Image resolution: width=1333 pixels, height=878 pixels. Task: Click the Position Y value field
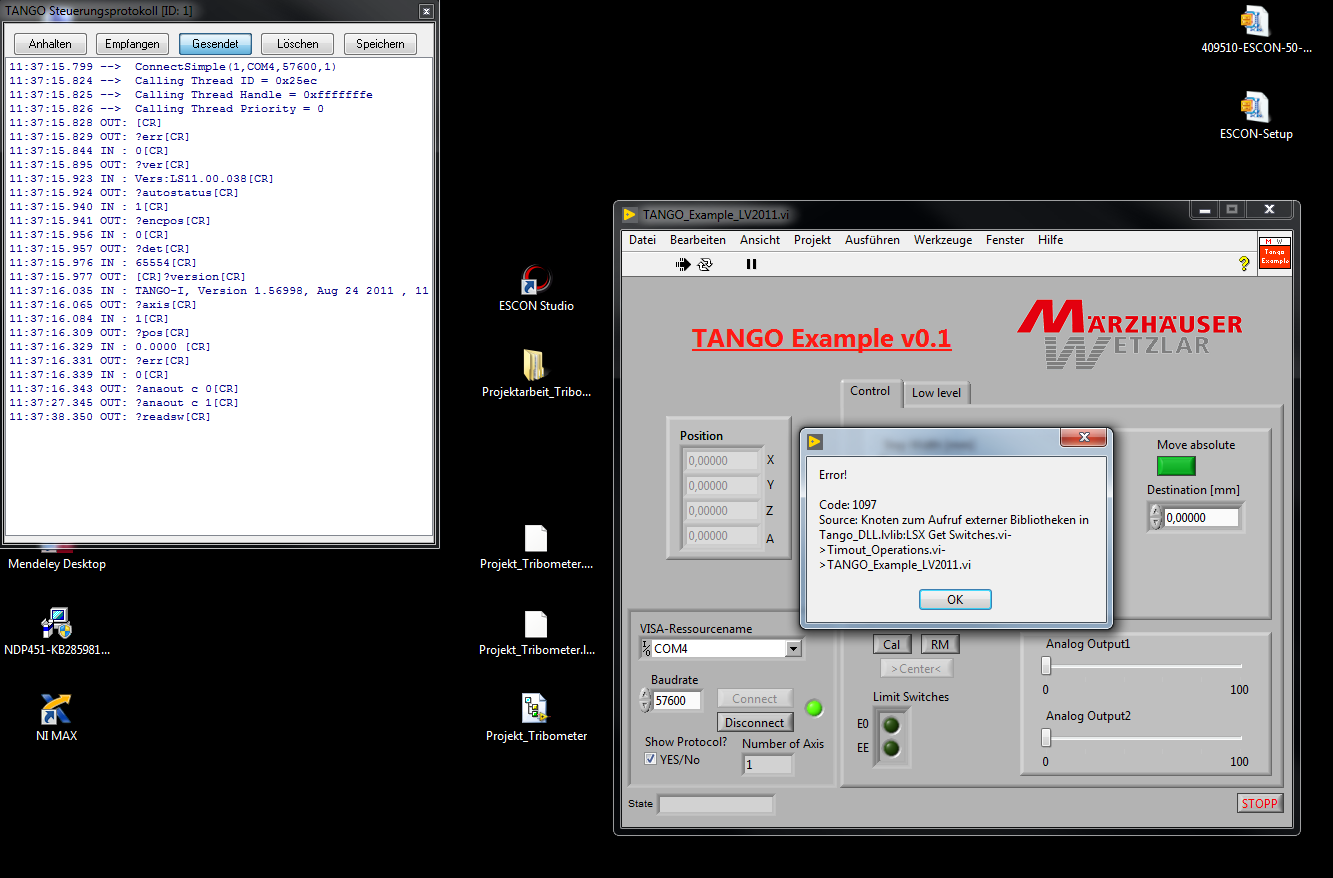(721, 486)
